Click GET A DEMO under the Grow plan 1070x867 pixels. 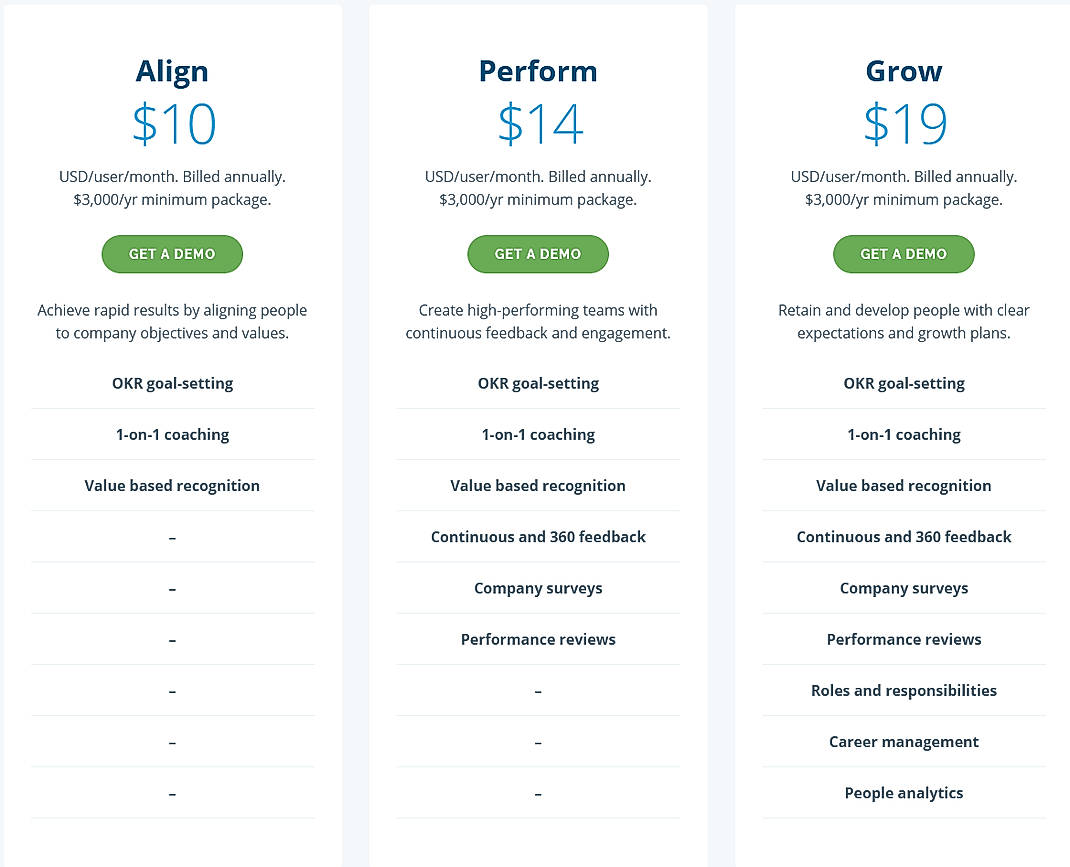pyautogui.click(x=903, y=254)
